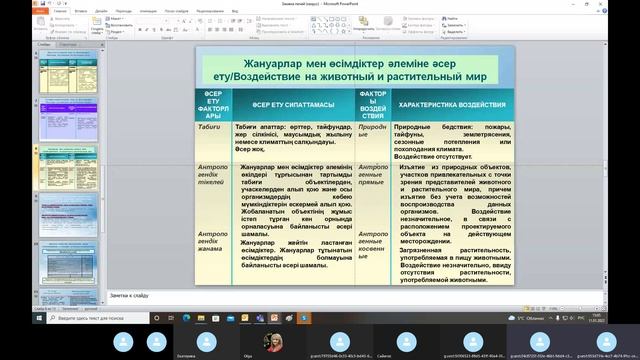
Task: Open the line spacing dropdown
Action: [250, 21]
